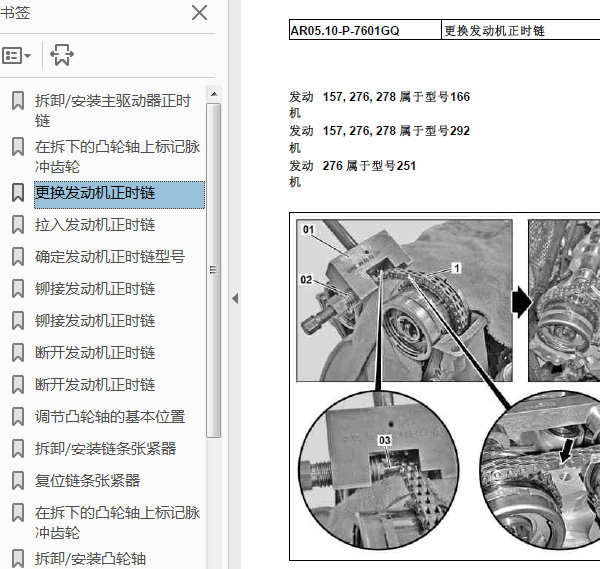Click the add new bookmark icon

[62, 55]
